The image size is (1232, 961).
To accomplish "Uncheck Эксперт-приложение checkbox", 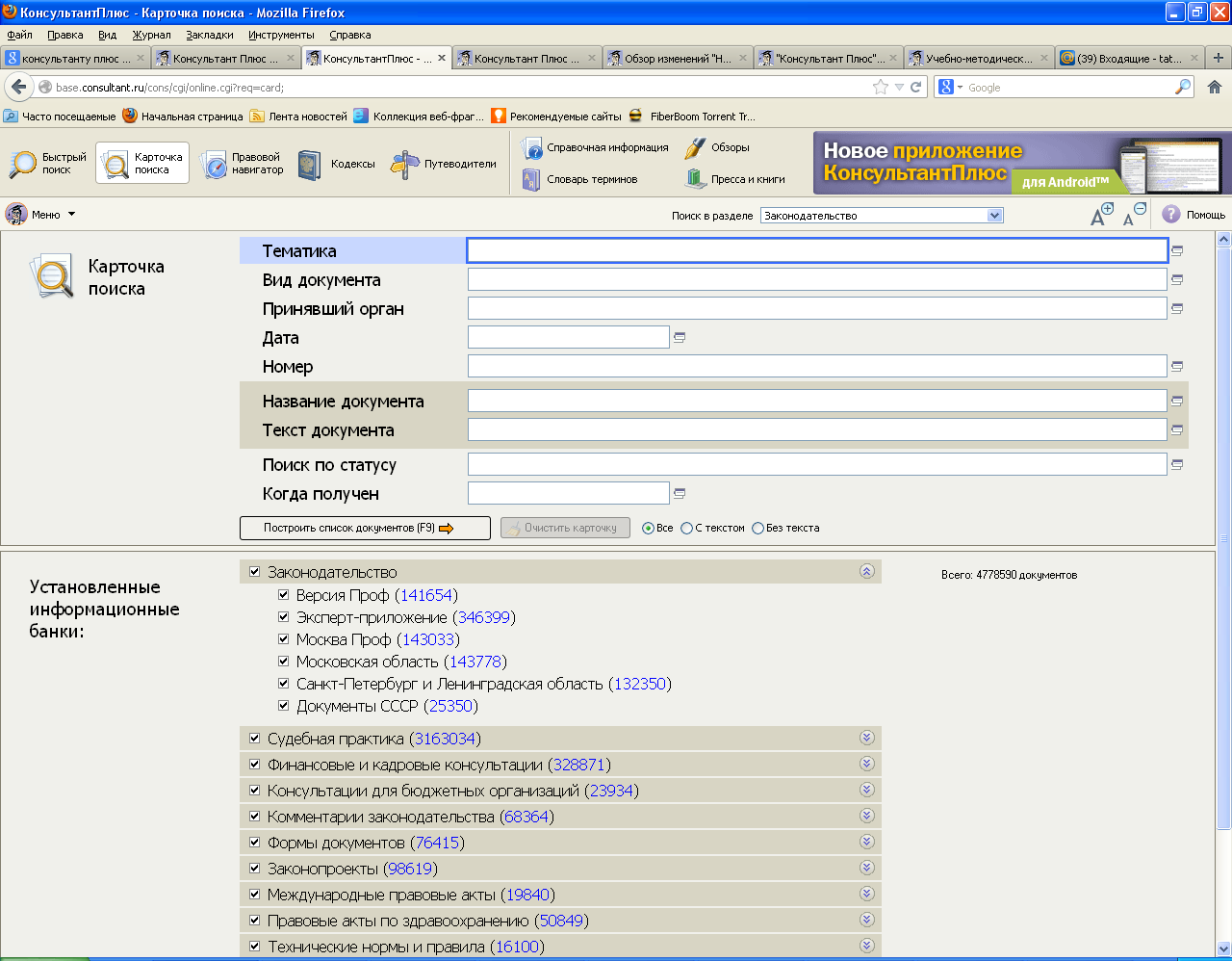I will click(x=284, y=616).
